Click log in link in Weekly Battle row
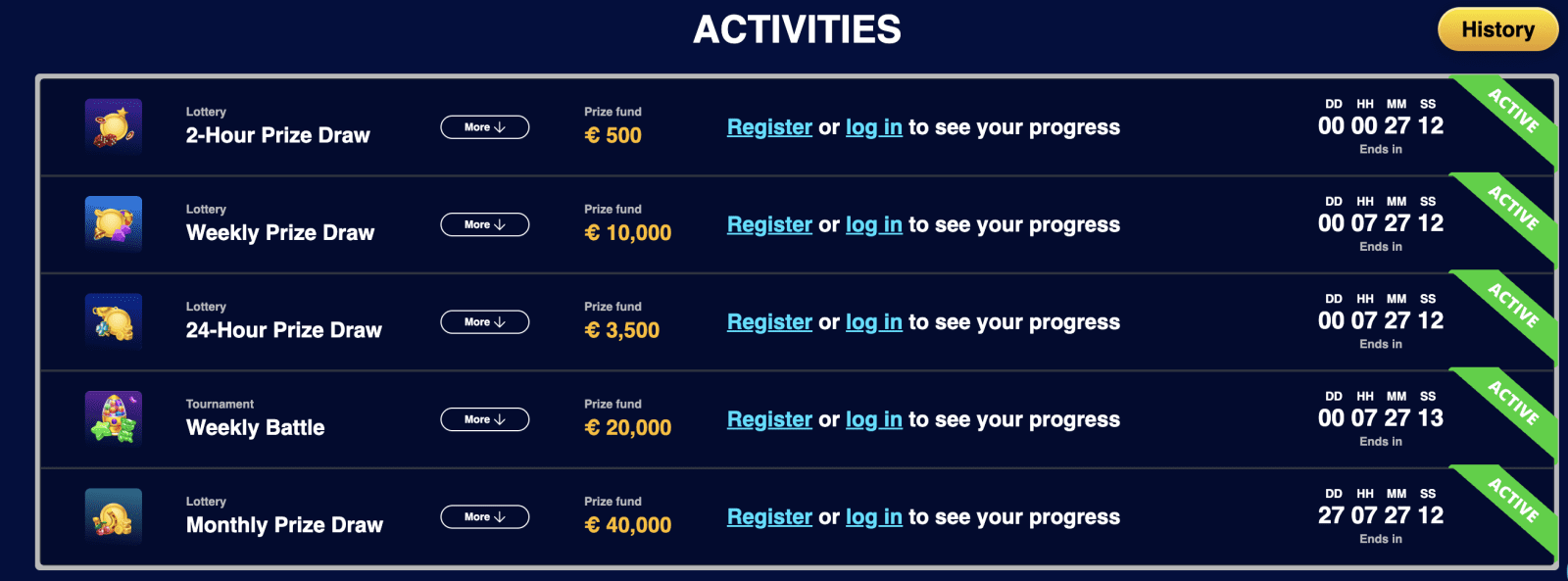The width and height of the screenshot is (1568, 581). coord(873,419)
